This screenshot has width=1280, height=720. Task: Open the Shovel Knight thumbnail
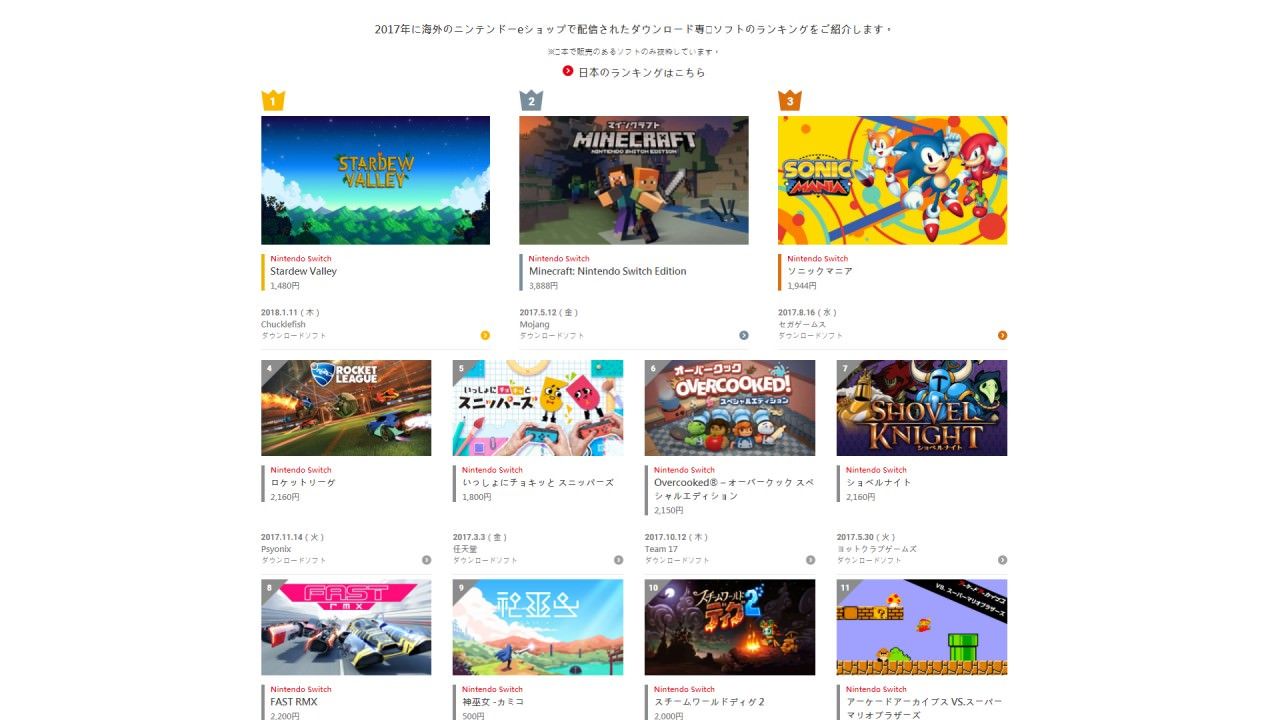coord(922,408)
